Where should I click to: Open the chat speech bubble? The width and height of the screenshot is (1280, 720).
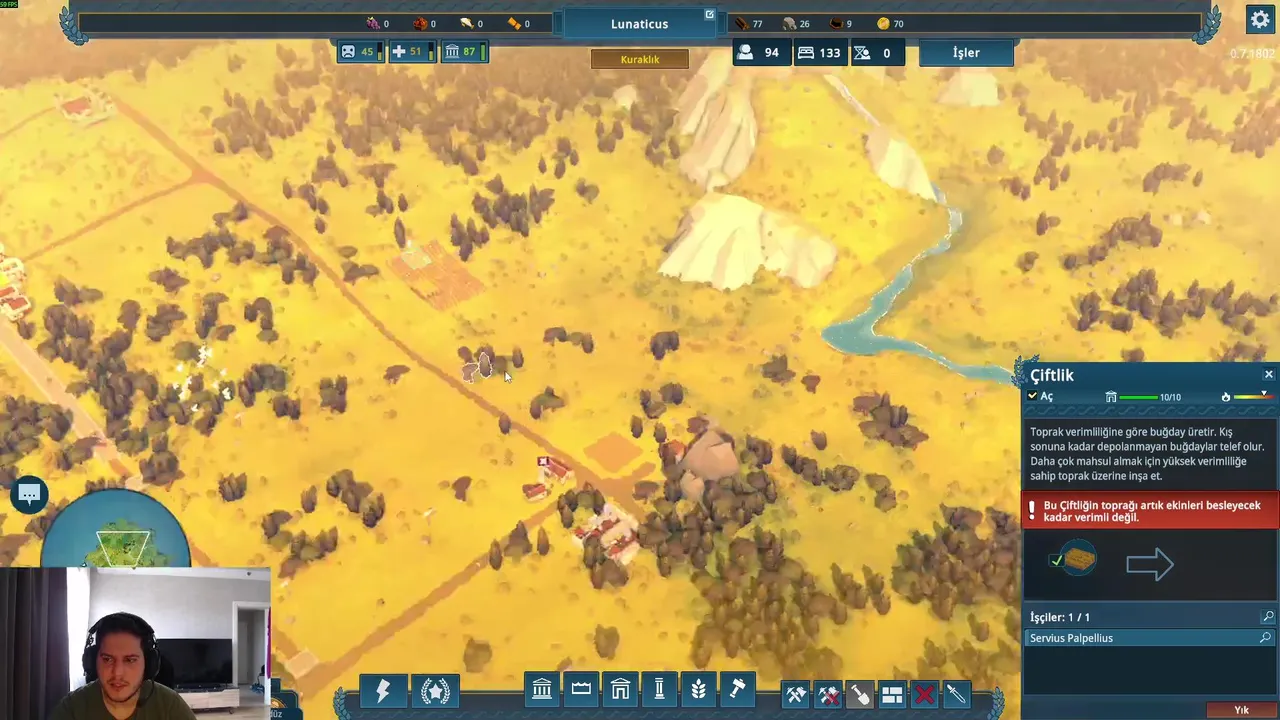coord(29,494)
